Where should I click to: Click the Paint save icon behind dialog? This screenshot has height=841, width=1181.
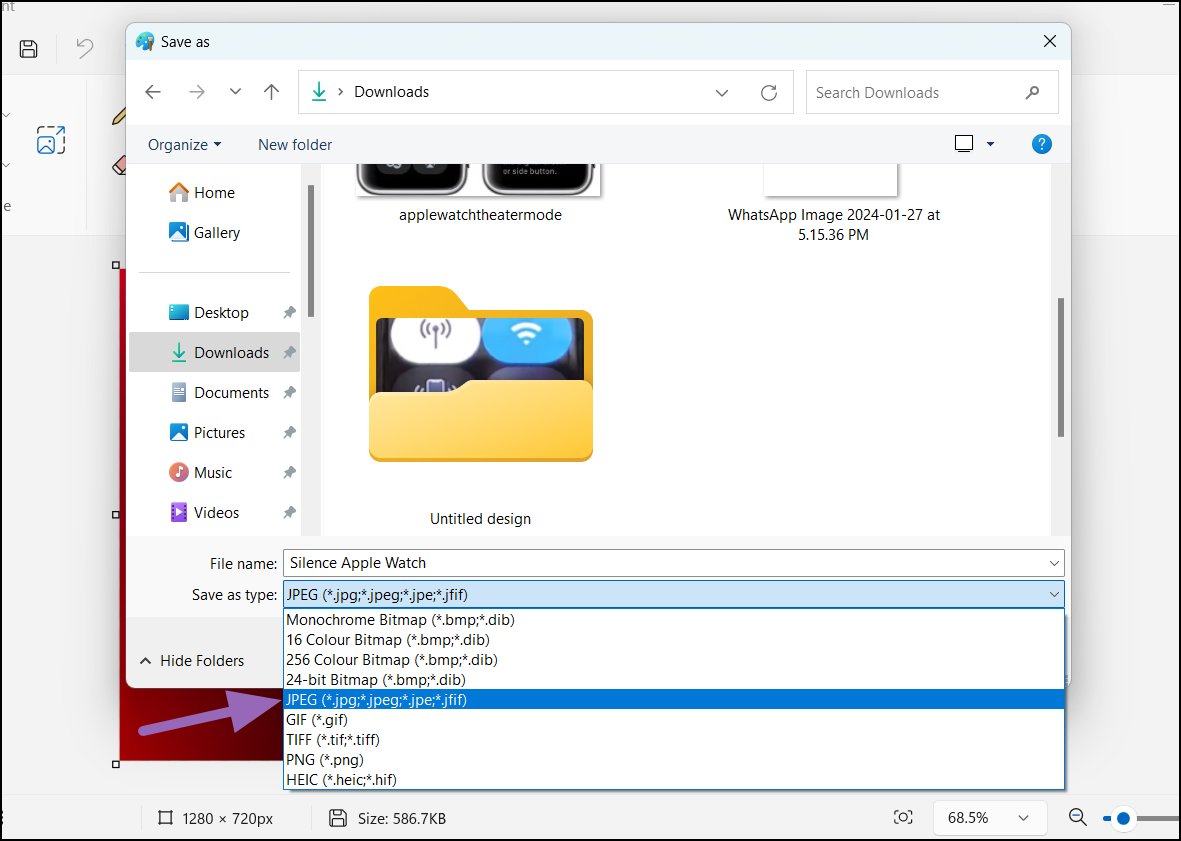pos(29,49)
